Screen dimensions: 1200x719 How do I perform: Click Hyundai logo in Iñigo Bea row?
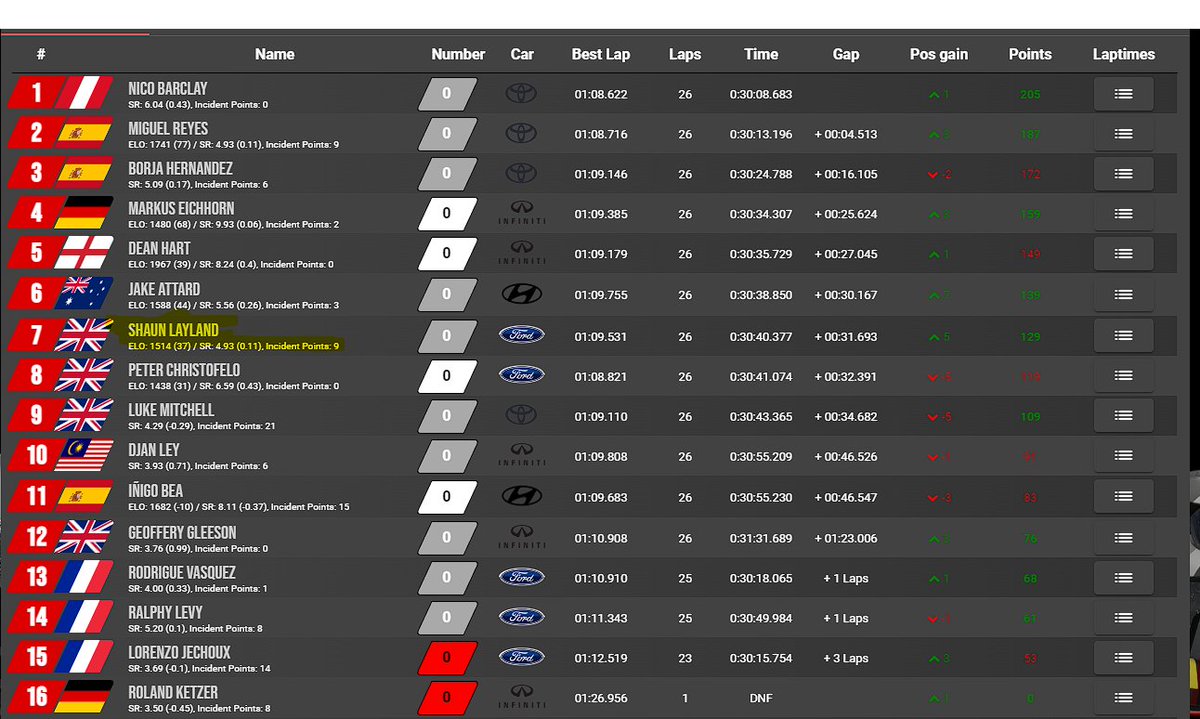pyautogui.click(x=521, y=496)
